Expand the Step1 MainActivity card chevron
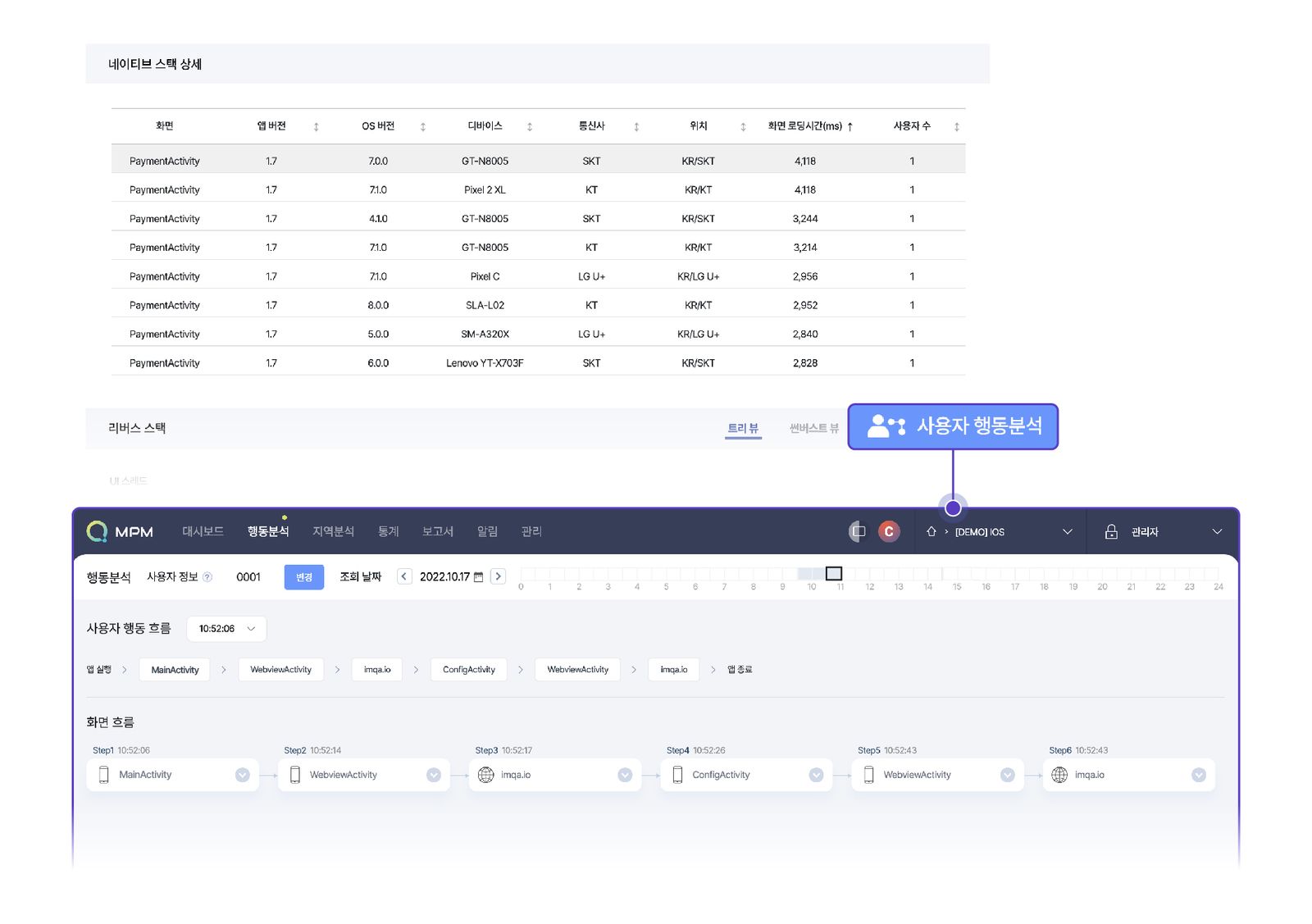The image size is (1312, 924). tap(243, 775)
